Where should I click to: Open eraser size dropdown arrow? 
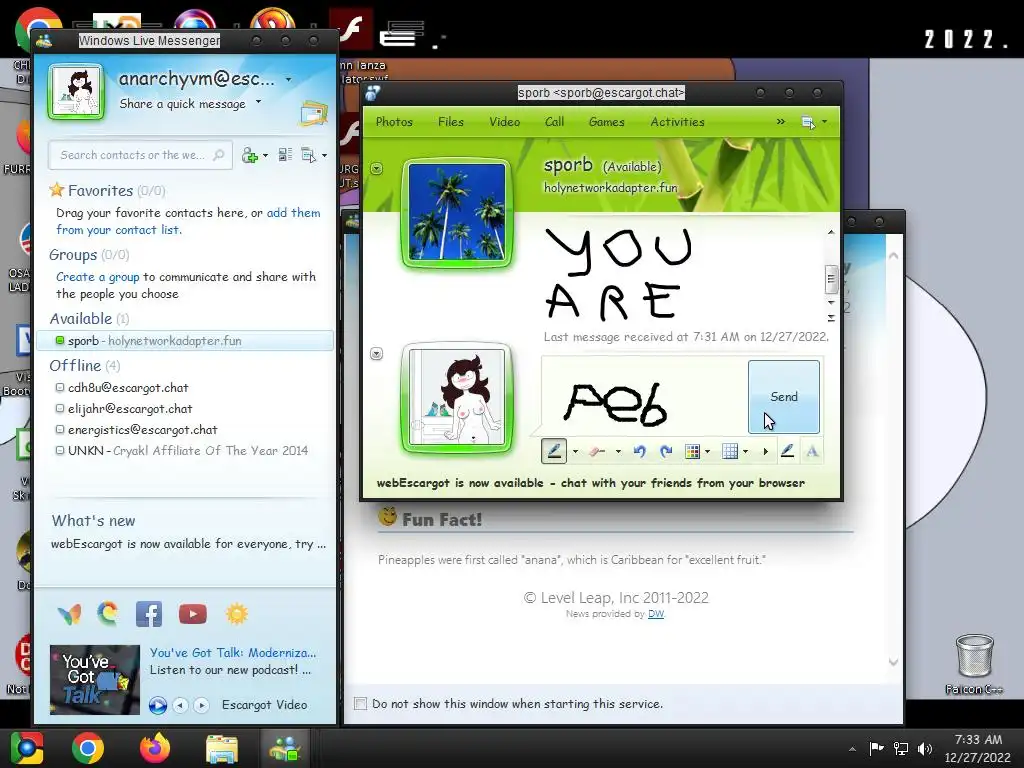(618, 451)
